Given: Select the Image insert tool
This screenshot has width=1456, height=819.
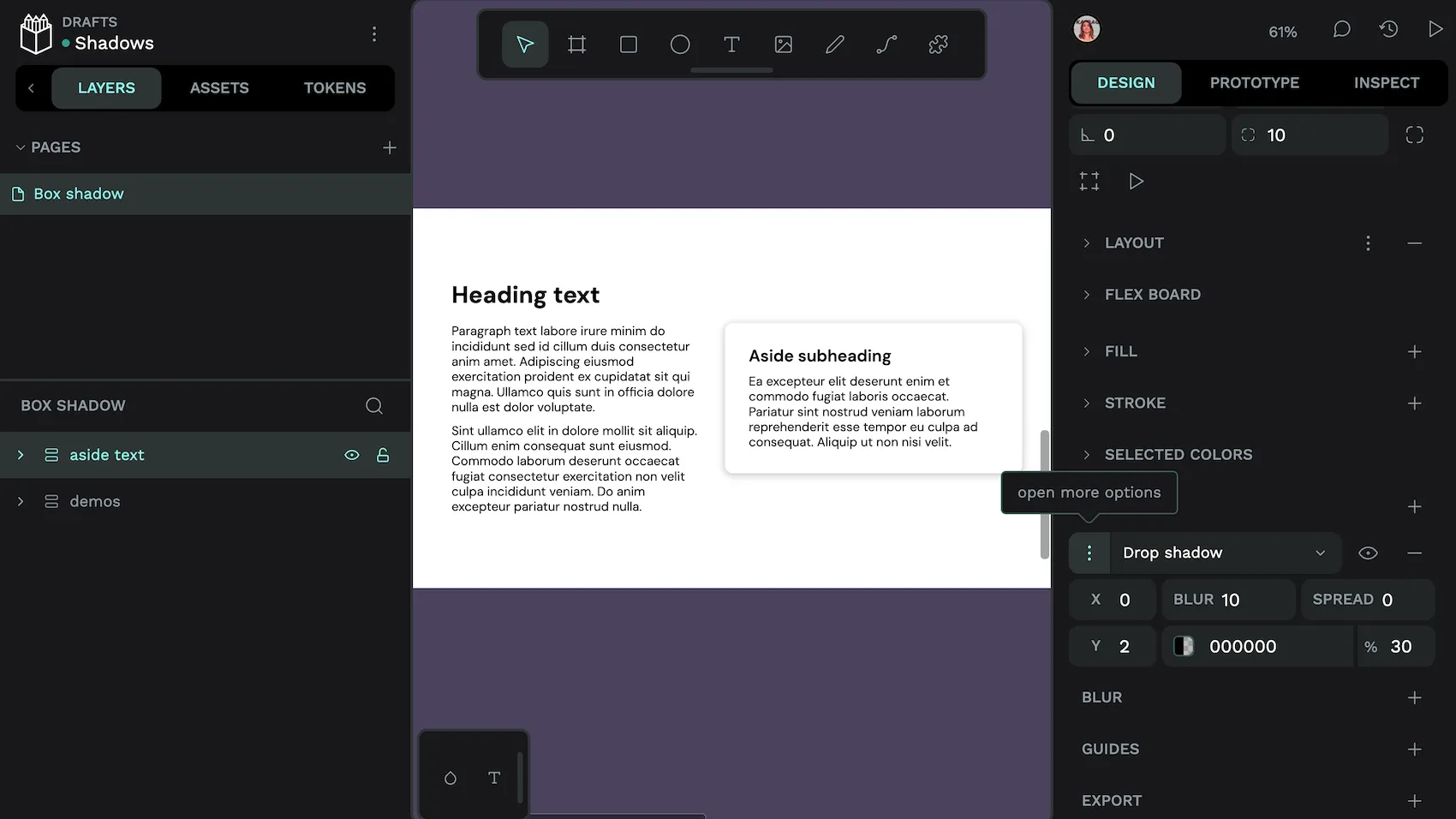Looking at the screenshot, I should coord(783,45).
